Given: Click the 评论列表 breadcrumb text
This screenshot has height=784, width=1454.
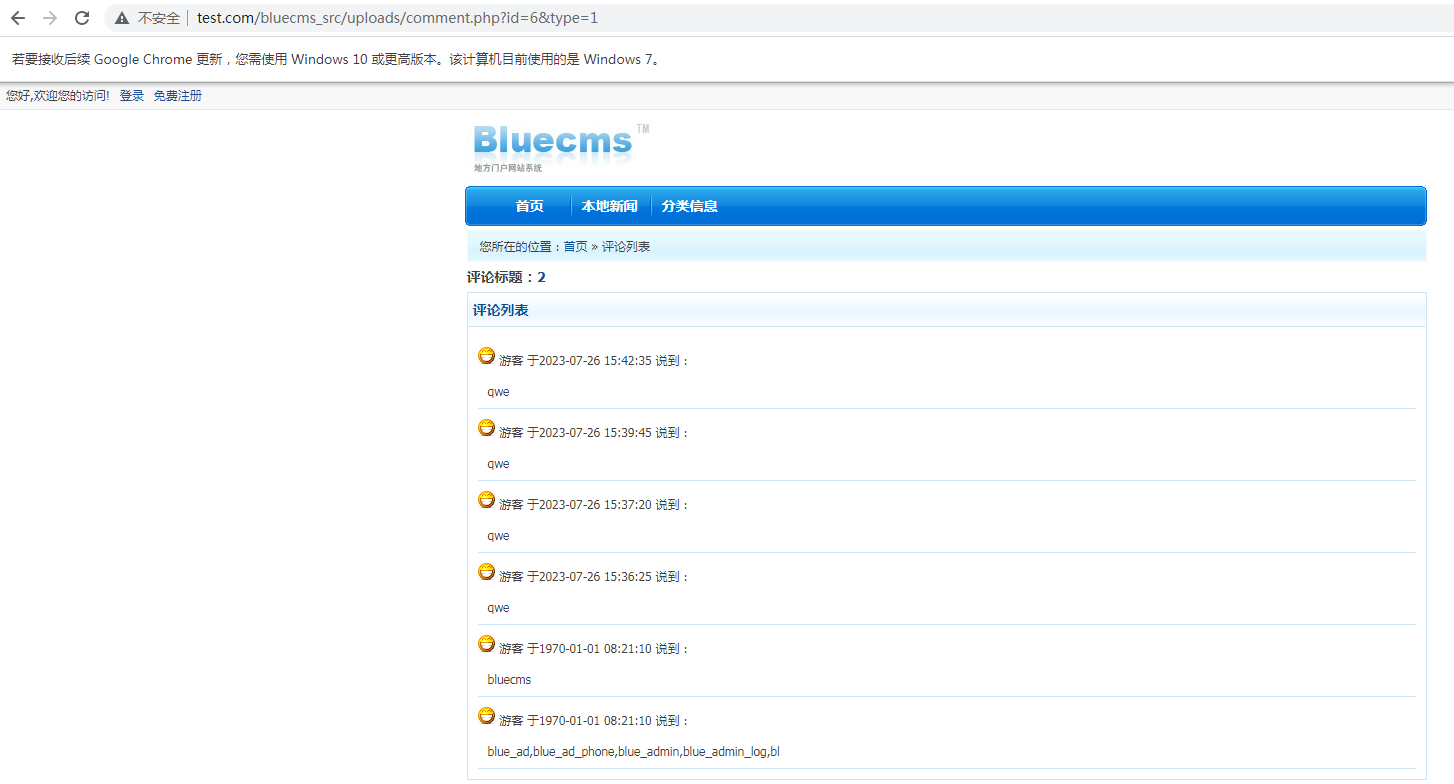Looking at the screenshot, I should [x=626, y=246].
